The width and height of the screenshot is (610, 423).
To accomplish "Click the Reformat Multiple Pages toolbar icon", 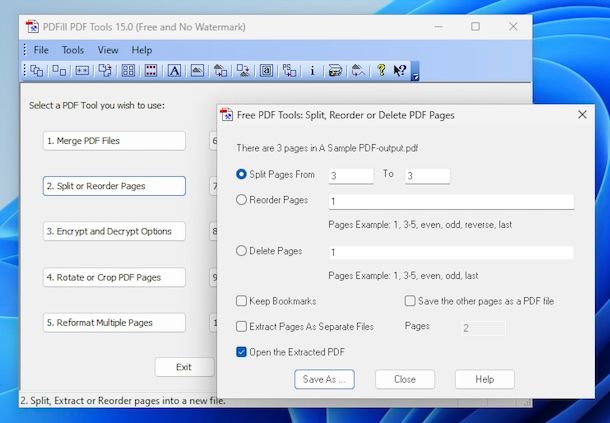I will pyautogui.click(x=128, y=70).
